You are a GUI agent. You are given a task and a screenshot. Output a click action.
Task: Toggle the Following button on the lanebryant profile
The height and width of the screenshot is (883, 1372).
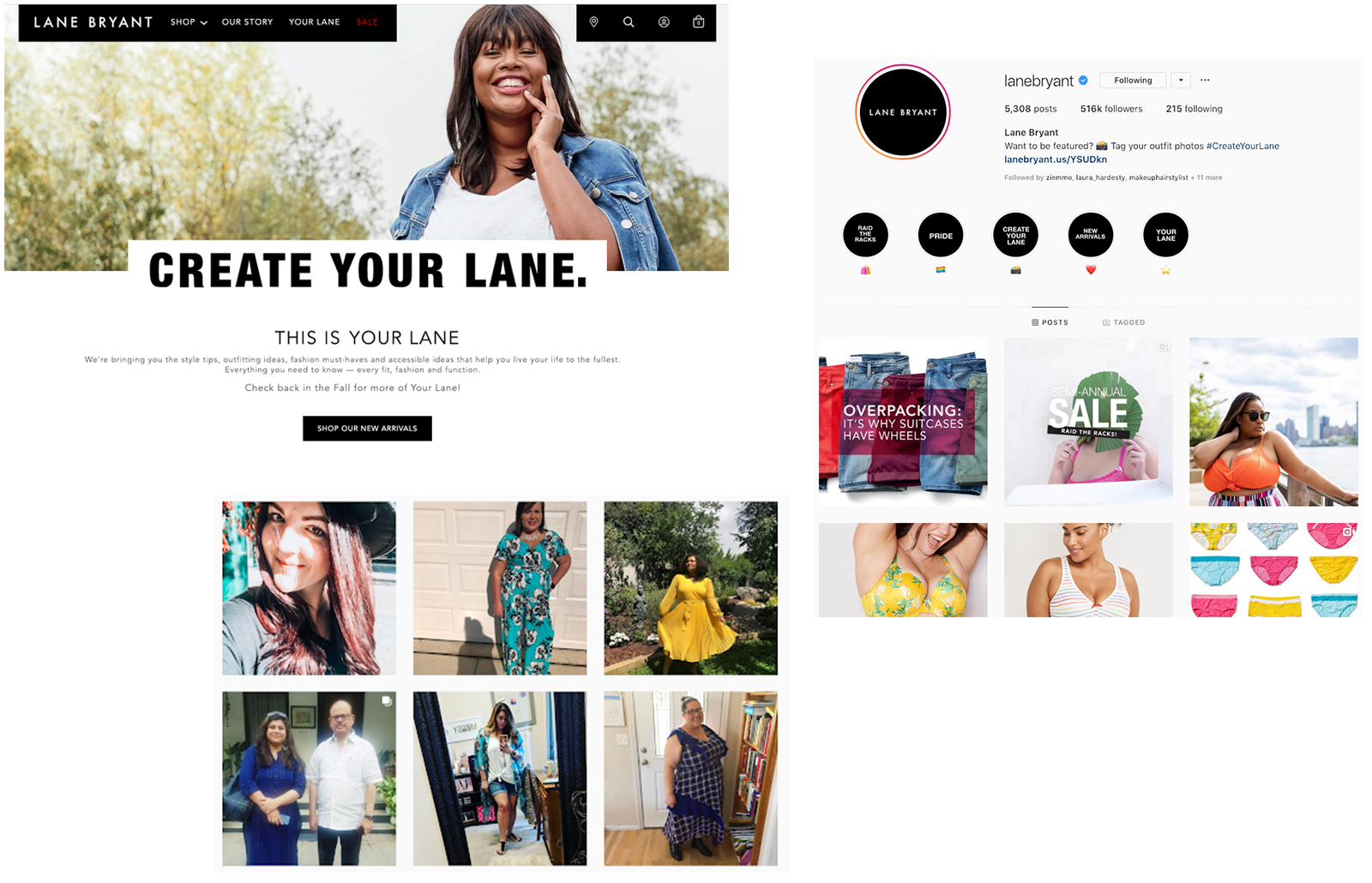1133,81
